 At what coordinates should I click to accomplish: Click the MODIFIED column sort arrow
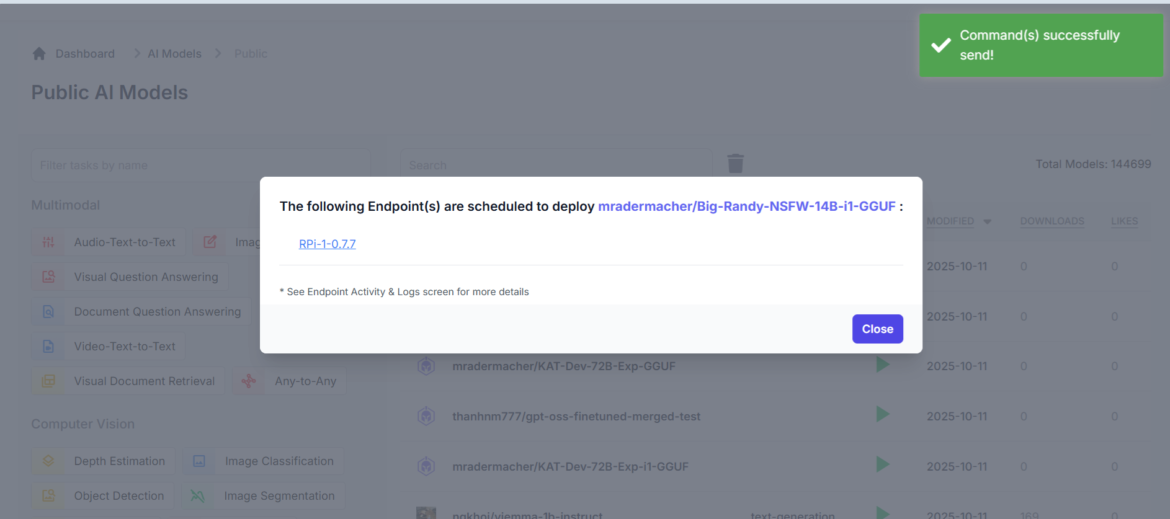click(x=988, y=221)
